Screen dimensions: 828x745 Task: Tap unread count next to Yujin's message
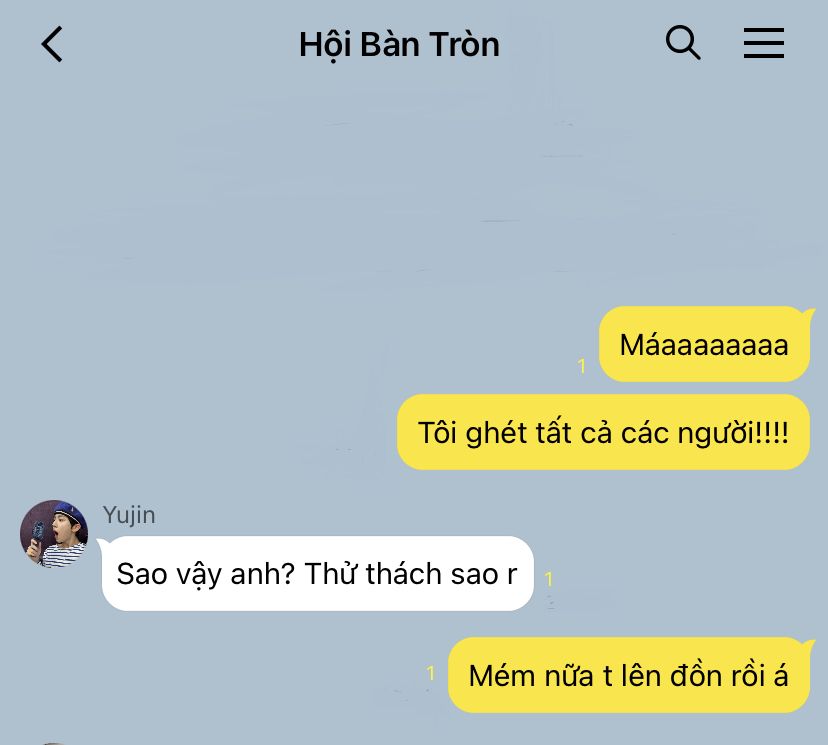pyautogui.click(x=549, y=579)
